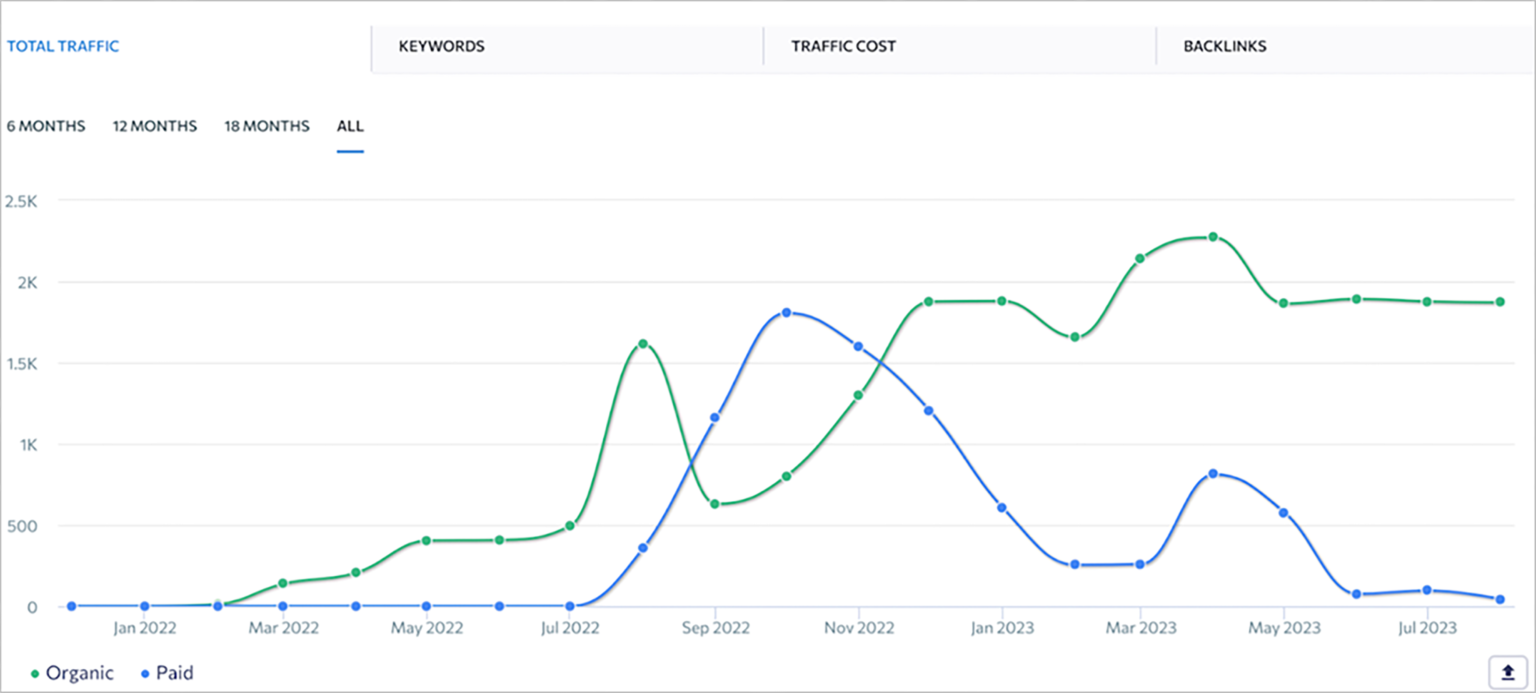Click the paid peak point near October 2022

786,313
